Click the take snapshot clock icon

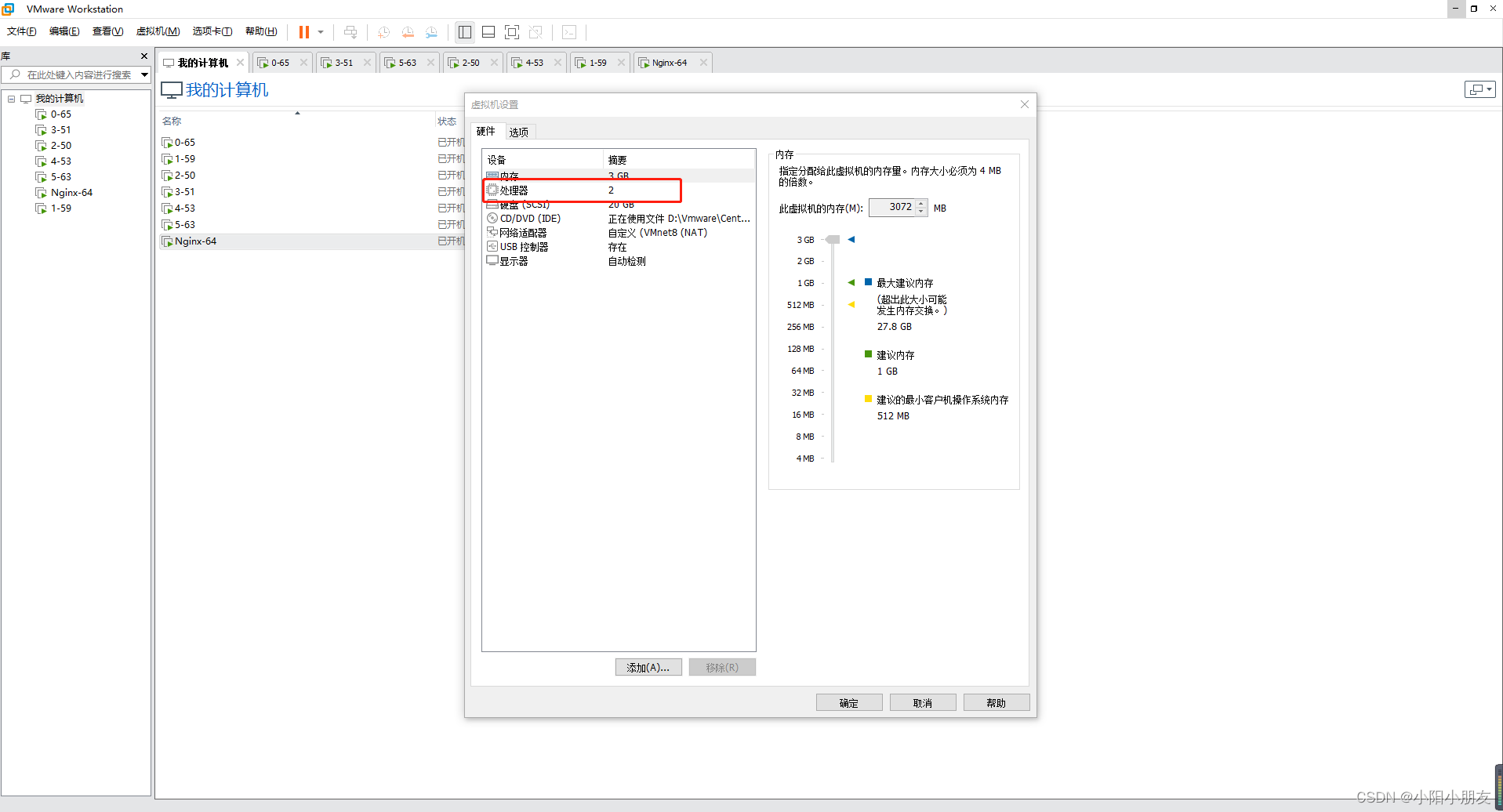coord(383,32)
